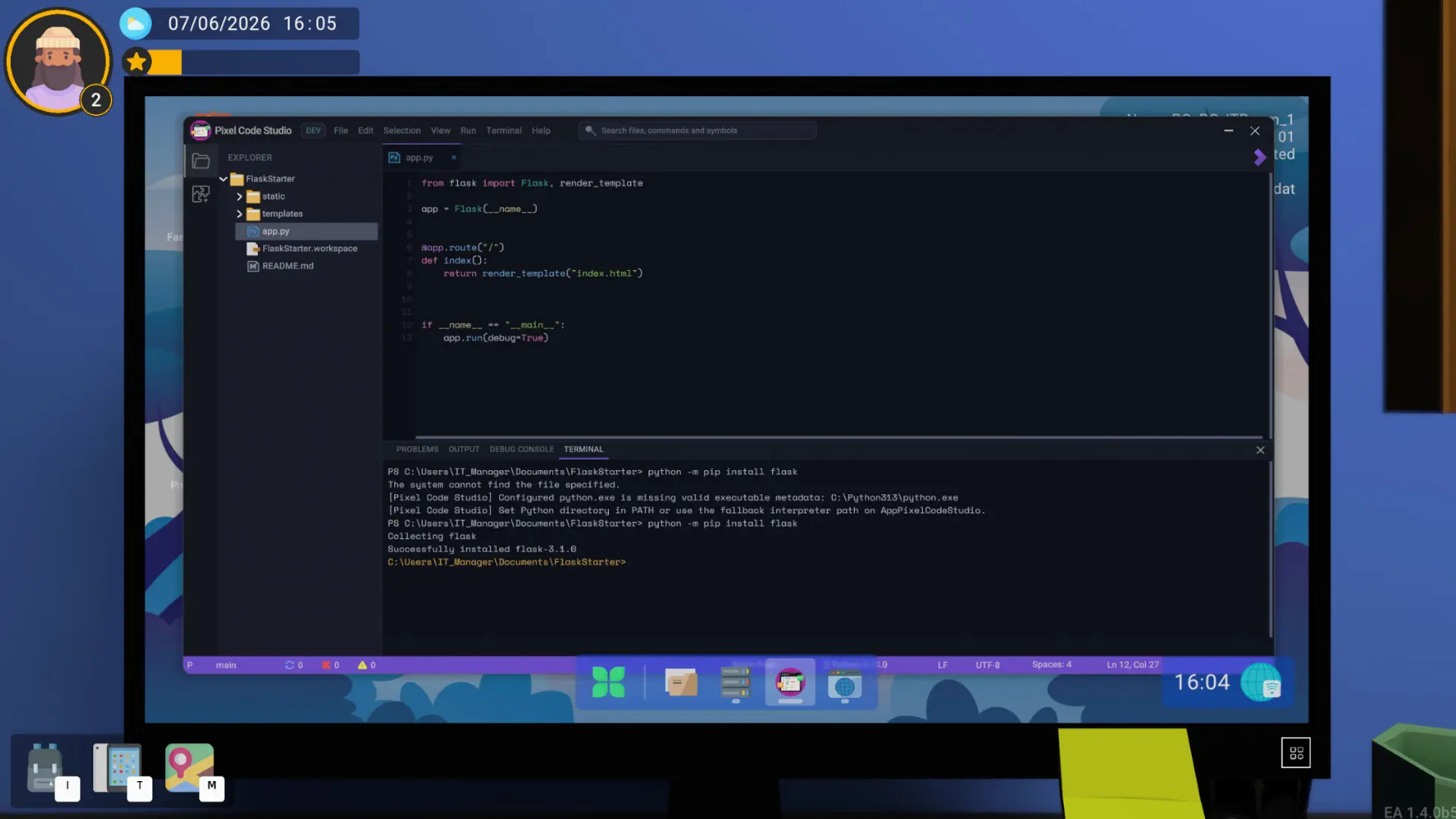
Task: Open the green clover start menu icon
Action: (x=608, y=682)
